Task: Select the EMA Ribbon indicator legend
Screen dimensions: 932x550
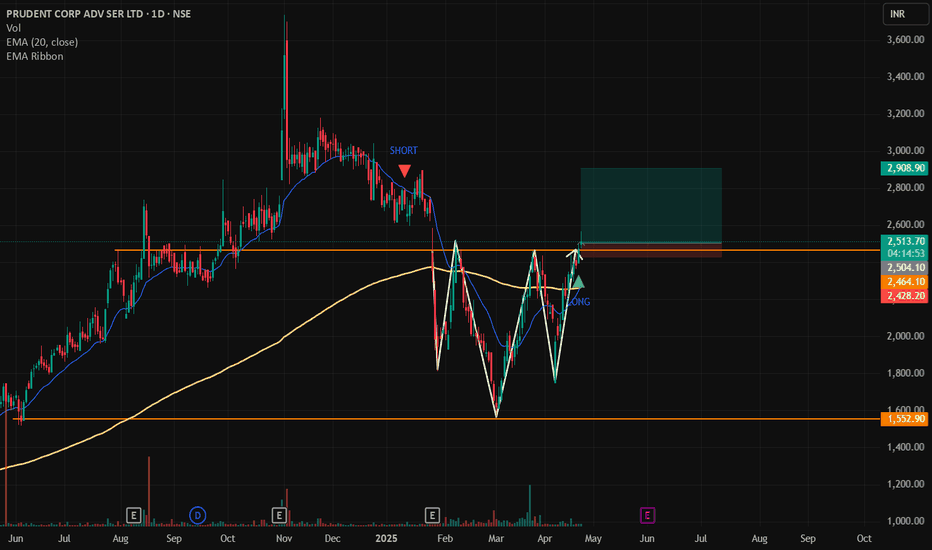Action: (x=34, y=56)
